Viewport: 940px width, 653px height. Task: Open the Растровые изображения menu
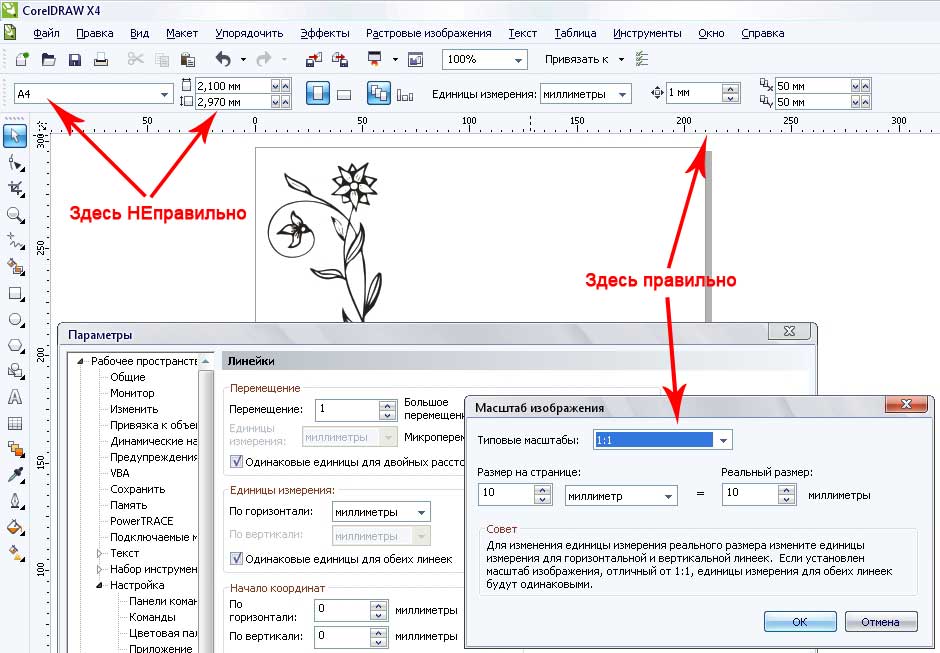pyautogui.click(x=429, y=34)
